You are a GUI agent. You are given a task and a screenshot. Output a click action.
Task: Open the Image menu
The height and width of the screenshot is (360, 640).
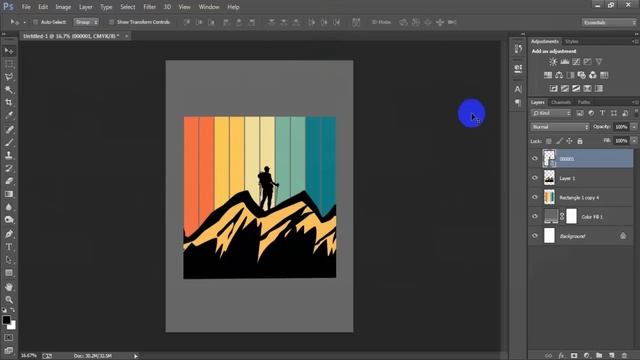coord(63,7)
